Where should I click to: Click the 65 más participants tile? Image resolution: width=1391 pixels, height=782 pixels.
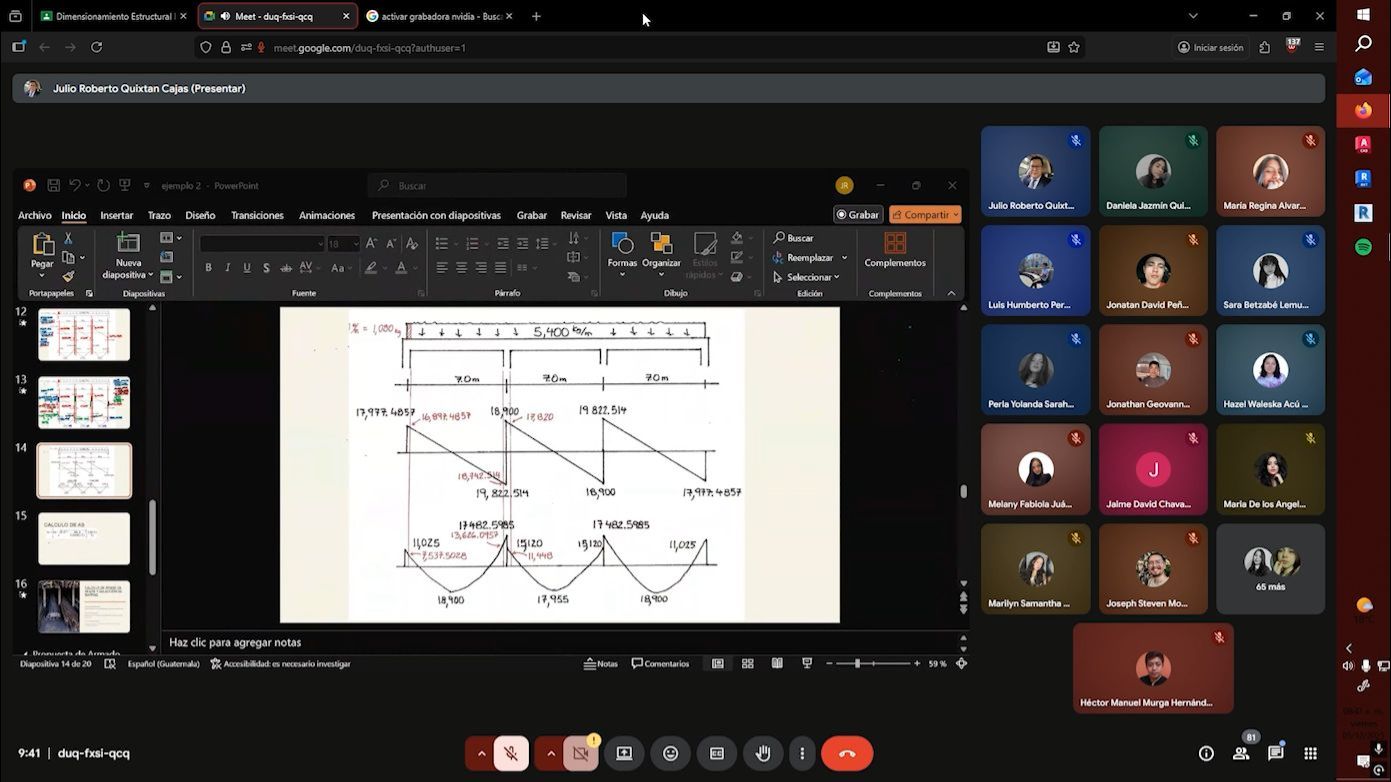click(1270, 568)
